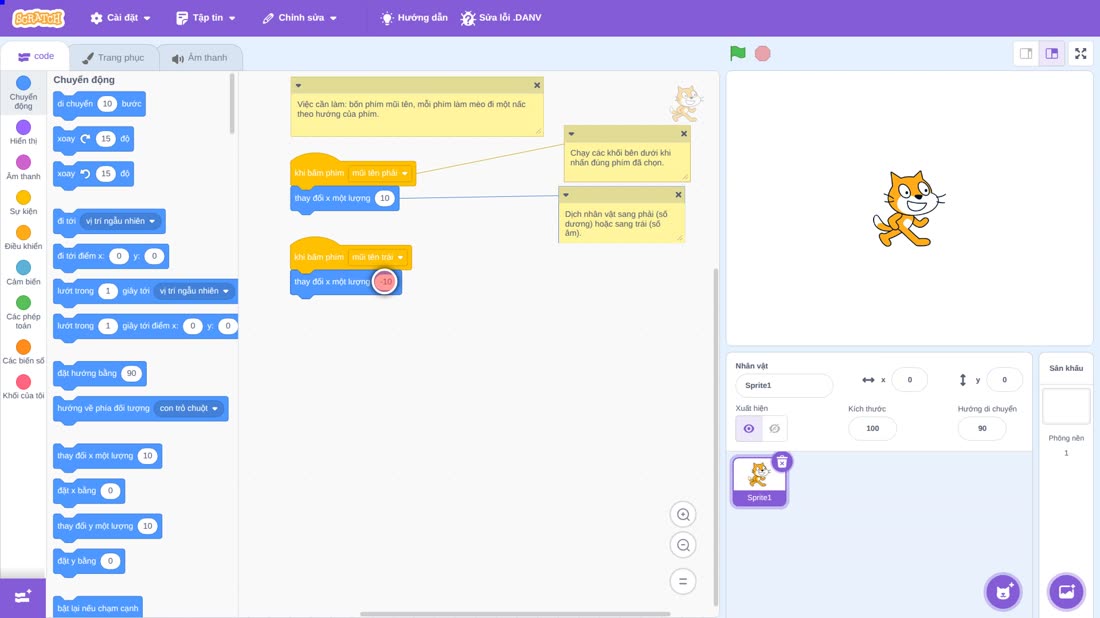Select the Hiển thị block category

(x=23, y=133)
